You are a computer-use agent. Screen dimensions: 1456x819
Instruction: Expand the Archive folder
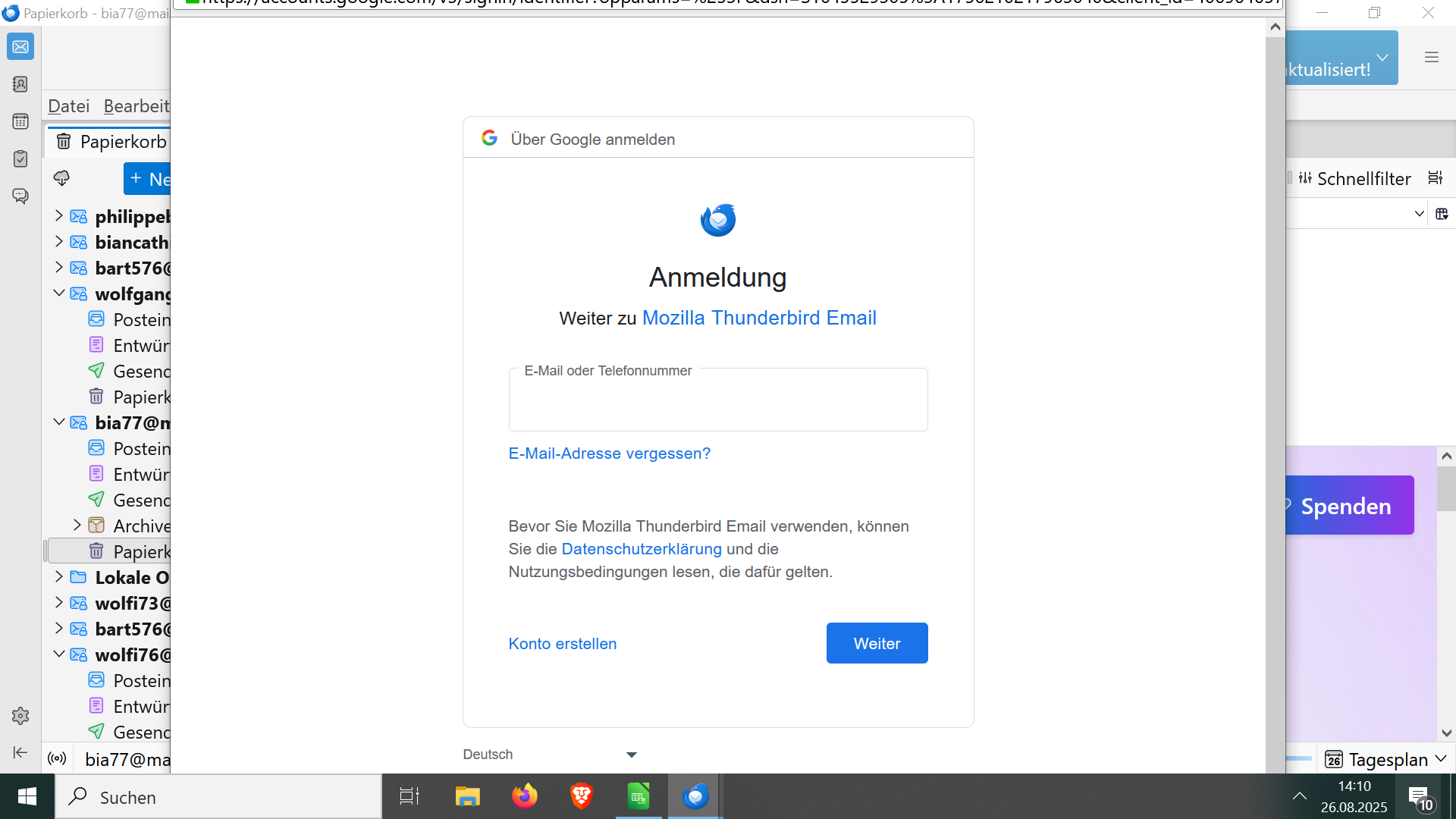coord(77,525)
